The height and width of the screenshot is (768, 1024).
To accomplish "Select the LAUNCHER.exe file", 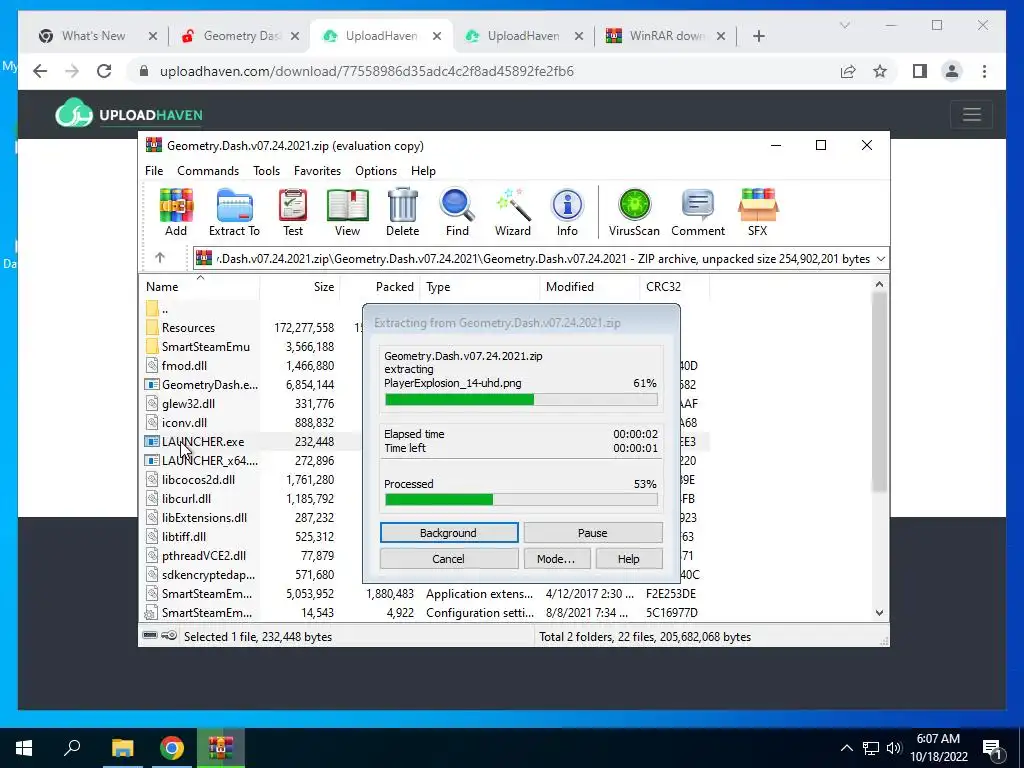I will click(202, 441).
